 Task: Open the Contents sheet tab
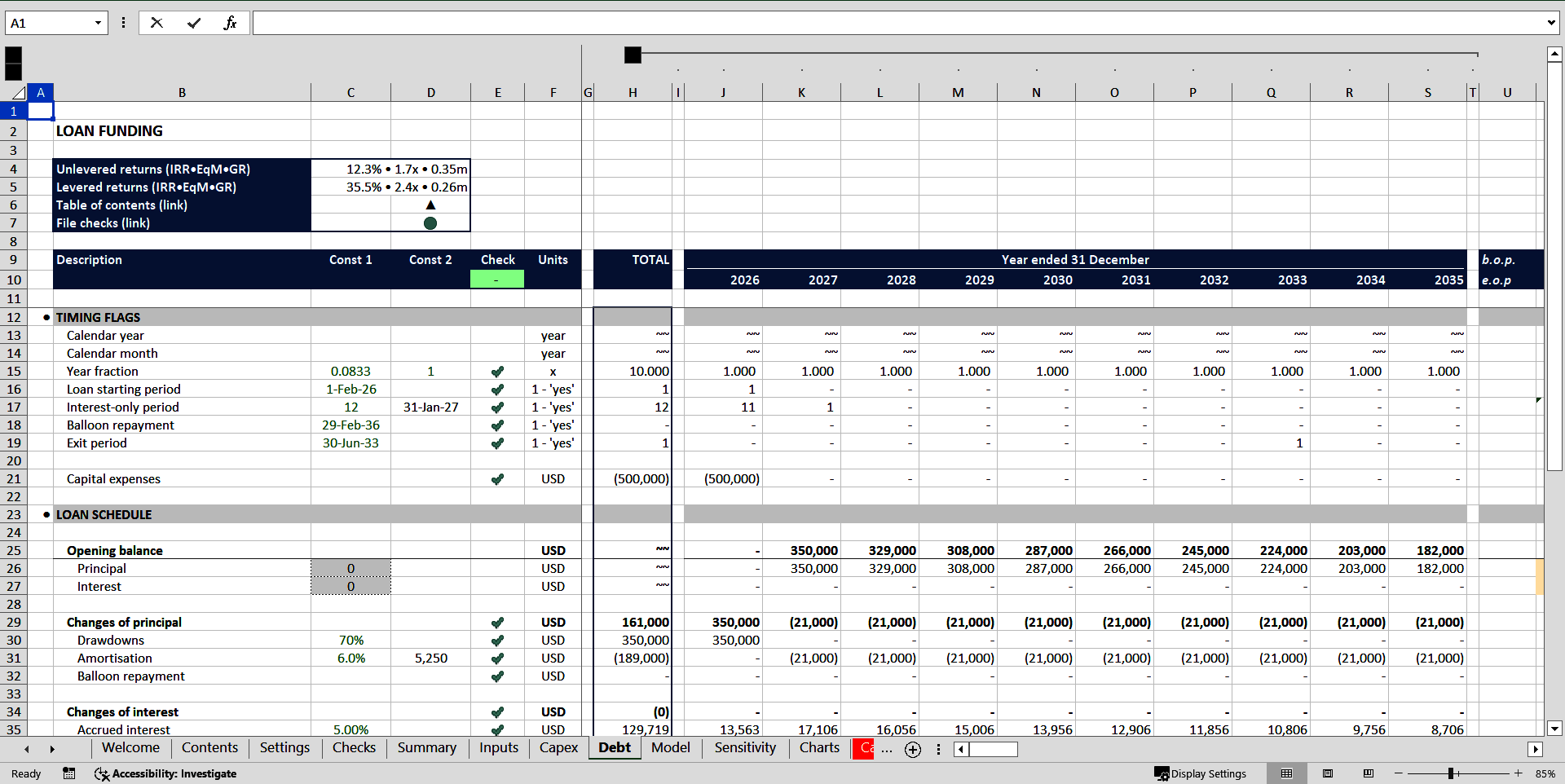click(209, 748)
